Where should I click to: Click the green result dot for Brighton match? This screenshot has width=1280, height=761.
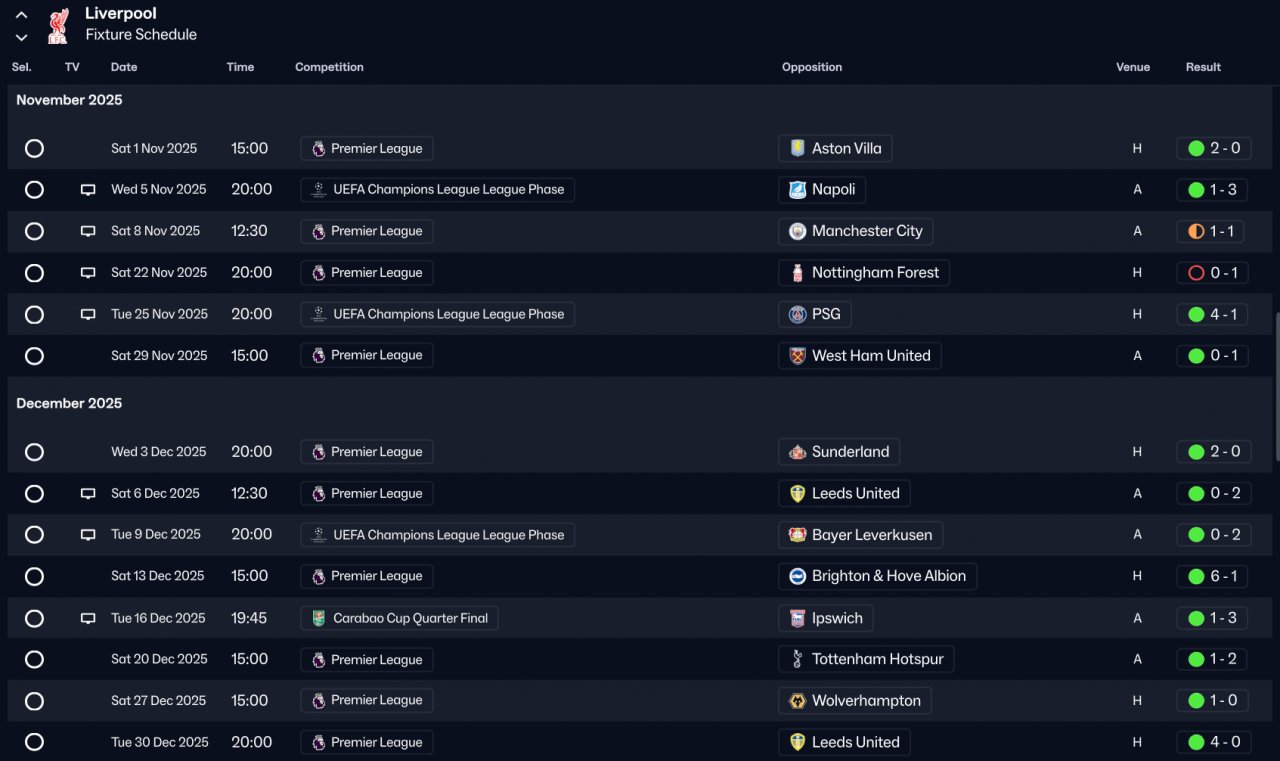click(x=1196, y=577)
